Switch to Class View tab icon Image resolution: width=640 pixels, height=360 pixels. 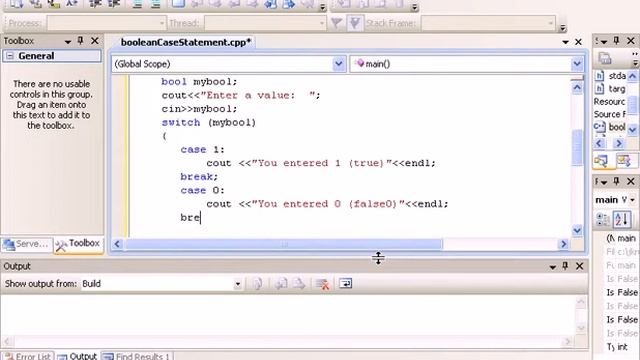(x=624, y=161)
